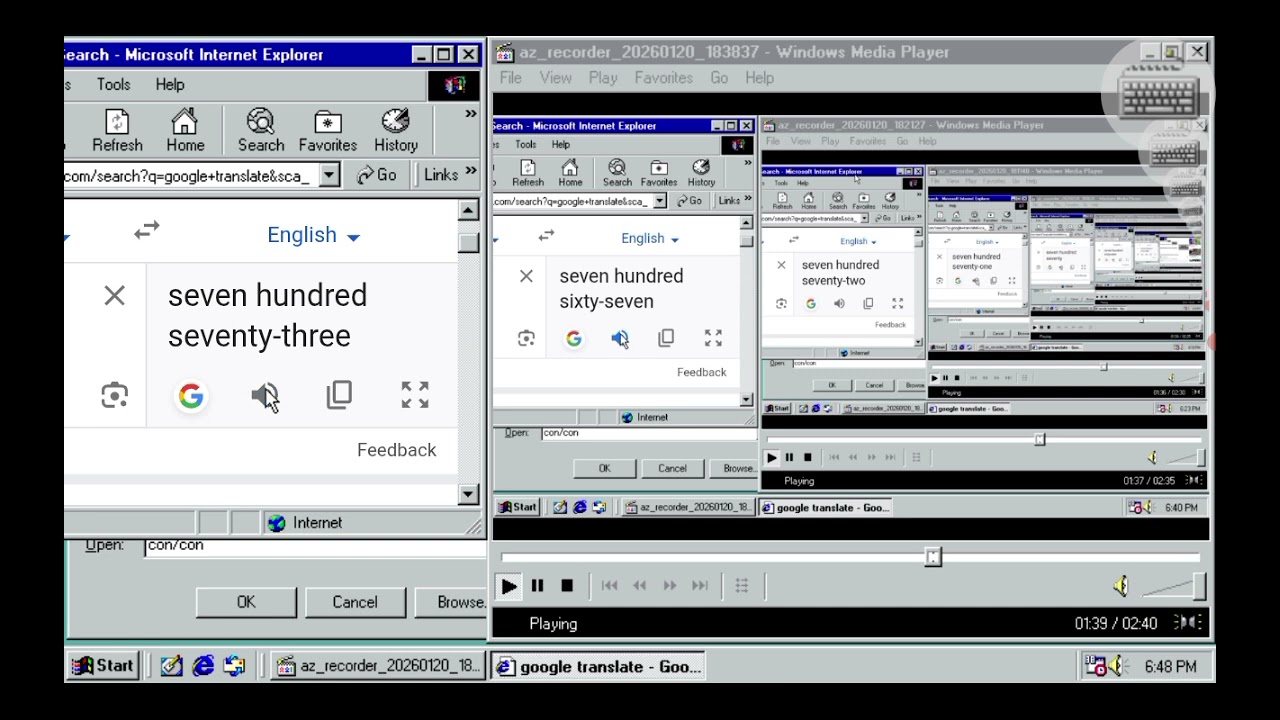1280x720 pixels.
Task: Click the Google logo icon below seventy-three
Action: [x=190, y=396]
